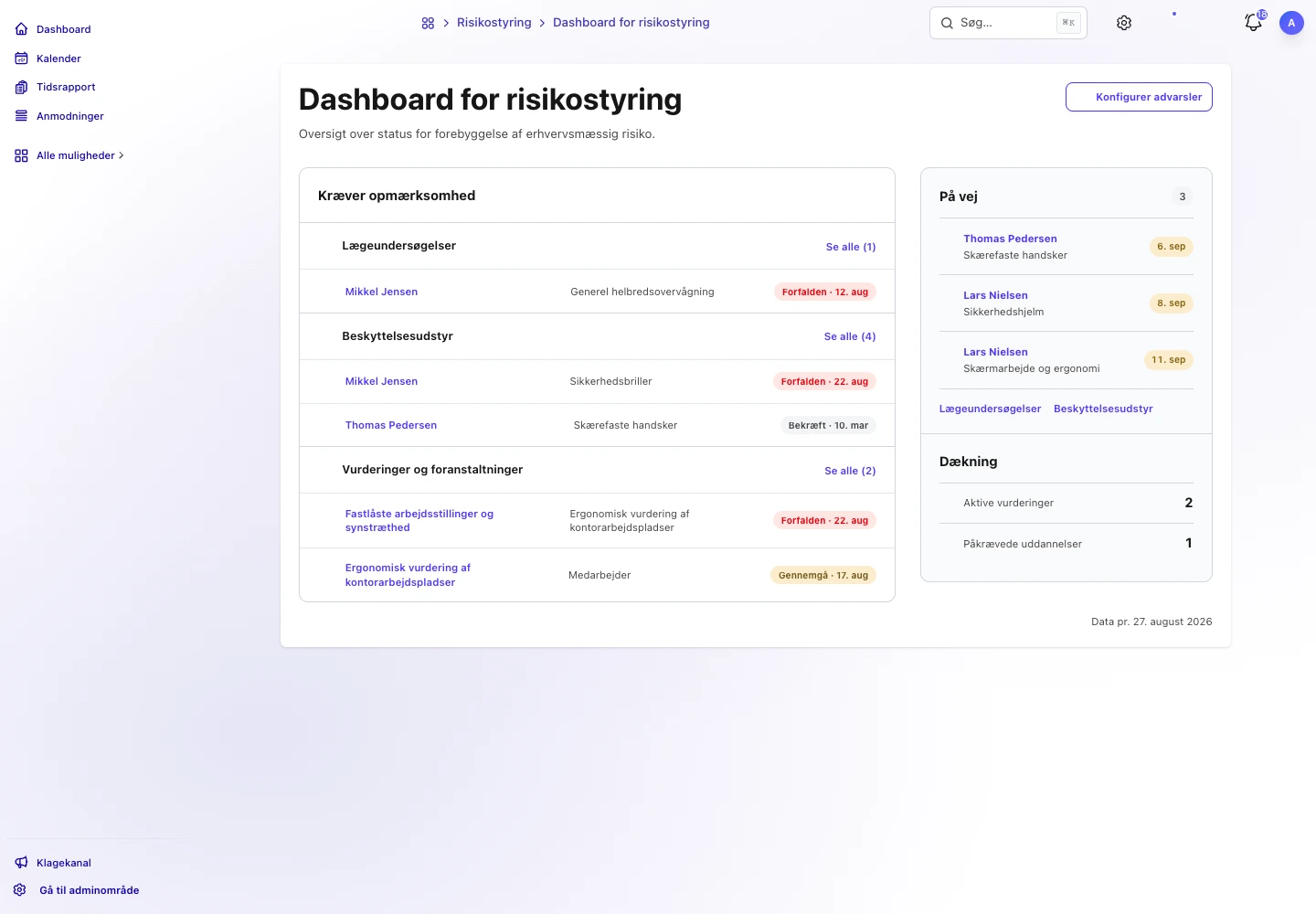
Task: Click the Alle muligheder grid icon
Action: [21, 155]
